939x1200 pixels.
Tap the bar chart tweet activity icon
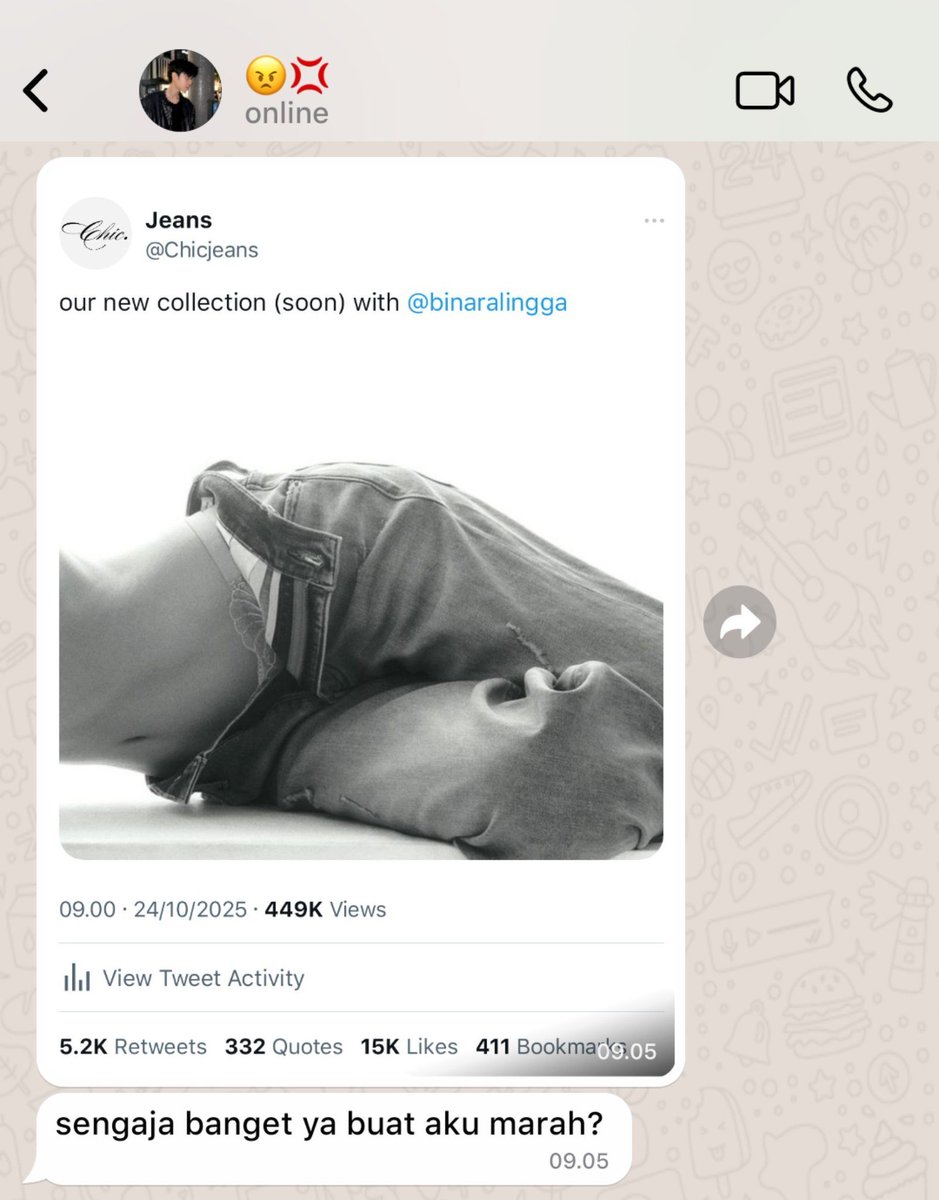(x=77, y=978)
